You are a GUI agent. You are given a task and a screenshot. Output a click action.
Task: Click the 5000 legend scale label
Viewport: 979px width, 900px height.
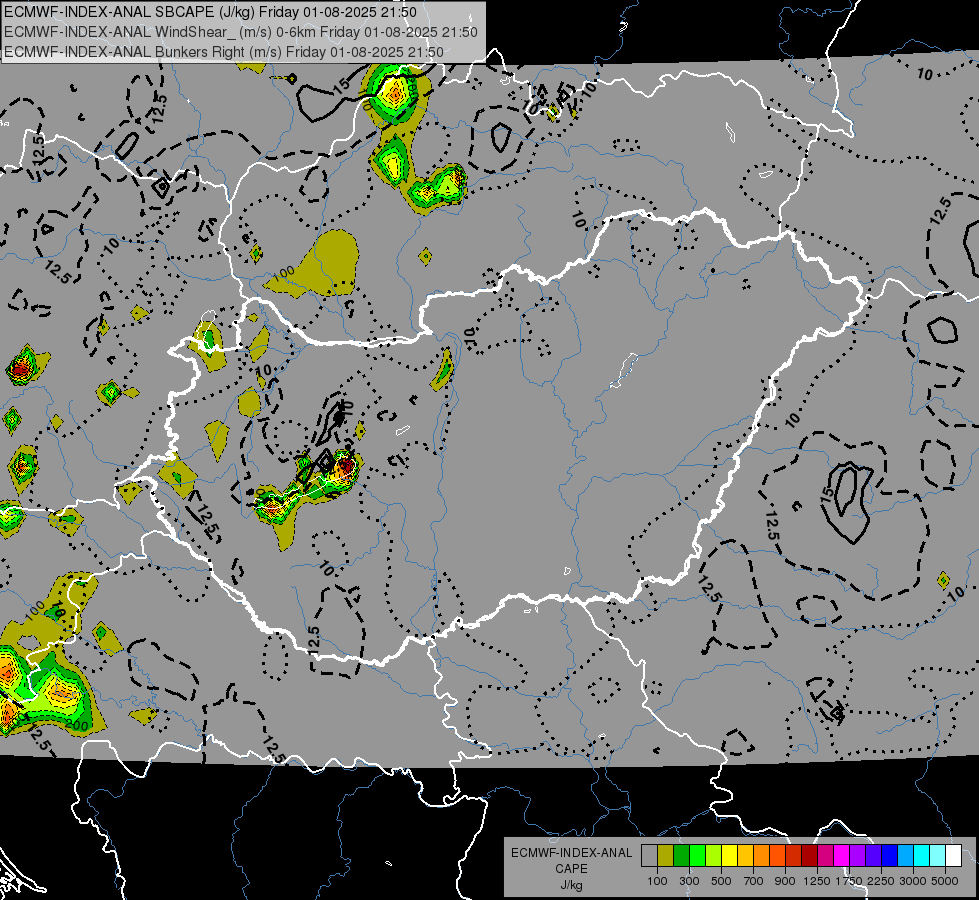click(x=945, y=881)
